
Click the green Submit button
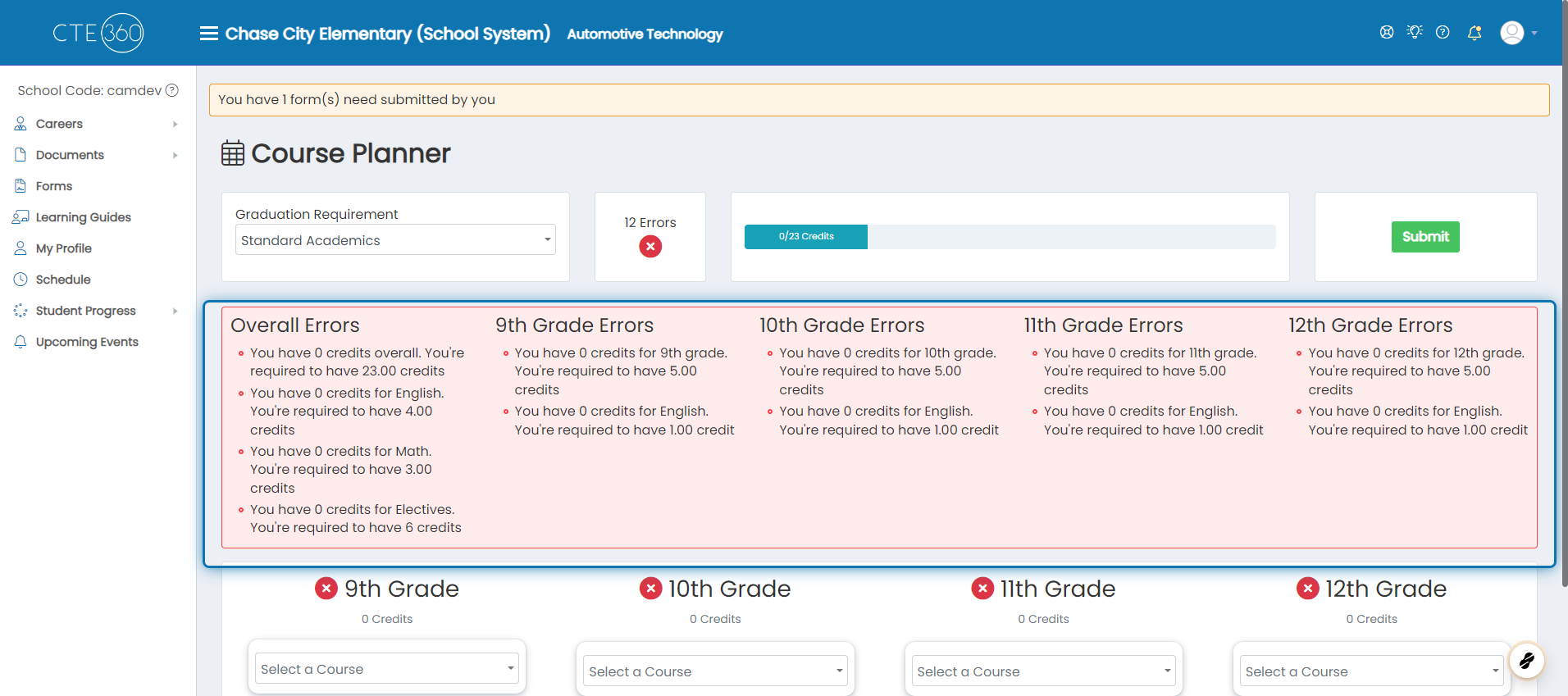click(1425, 237)
